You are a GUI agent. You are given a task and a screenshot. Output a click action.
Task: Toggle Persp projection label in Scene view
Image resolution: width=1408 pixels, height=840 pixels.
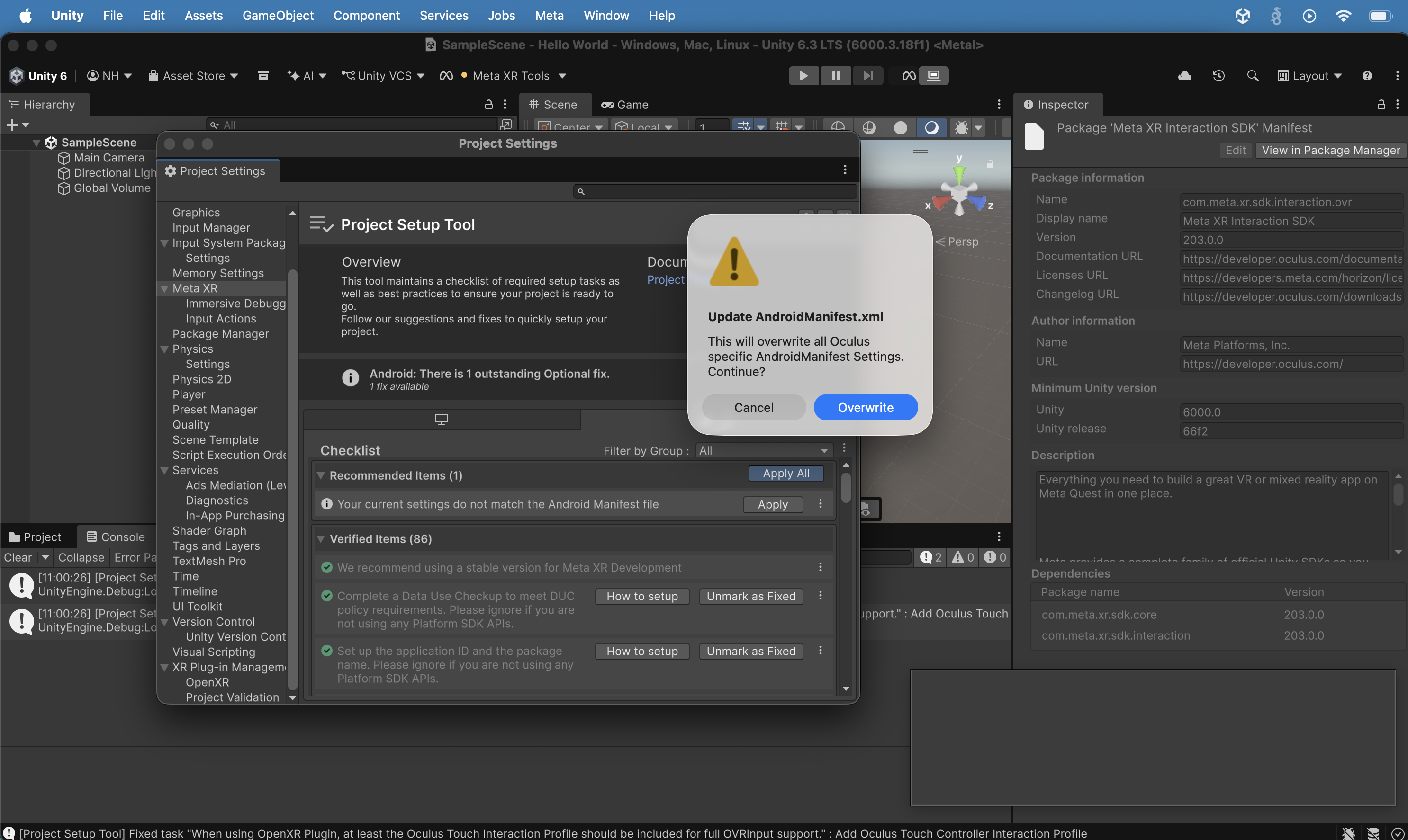point(957,241)
